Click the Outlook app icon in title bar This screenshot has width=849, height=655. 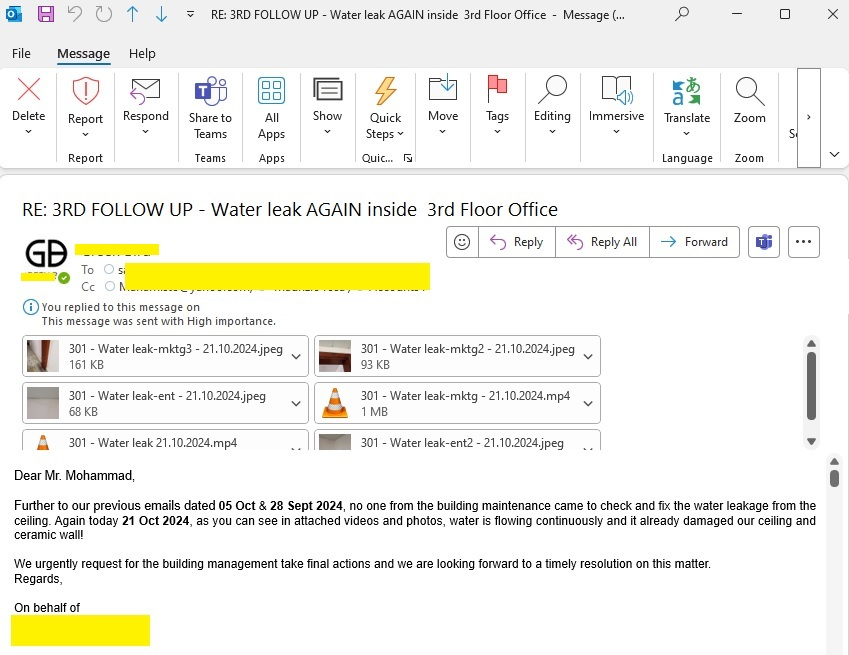(x=14, y=14)
